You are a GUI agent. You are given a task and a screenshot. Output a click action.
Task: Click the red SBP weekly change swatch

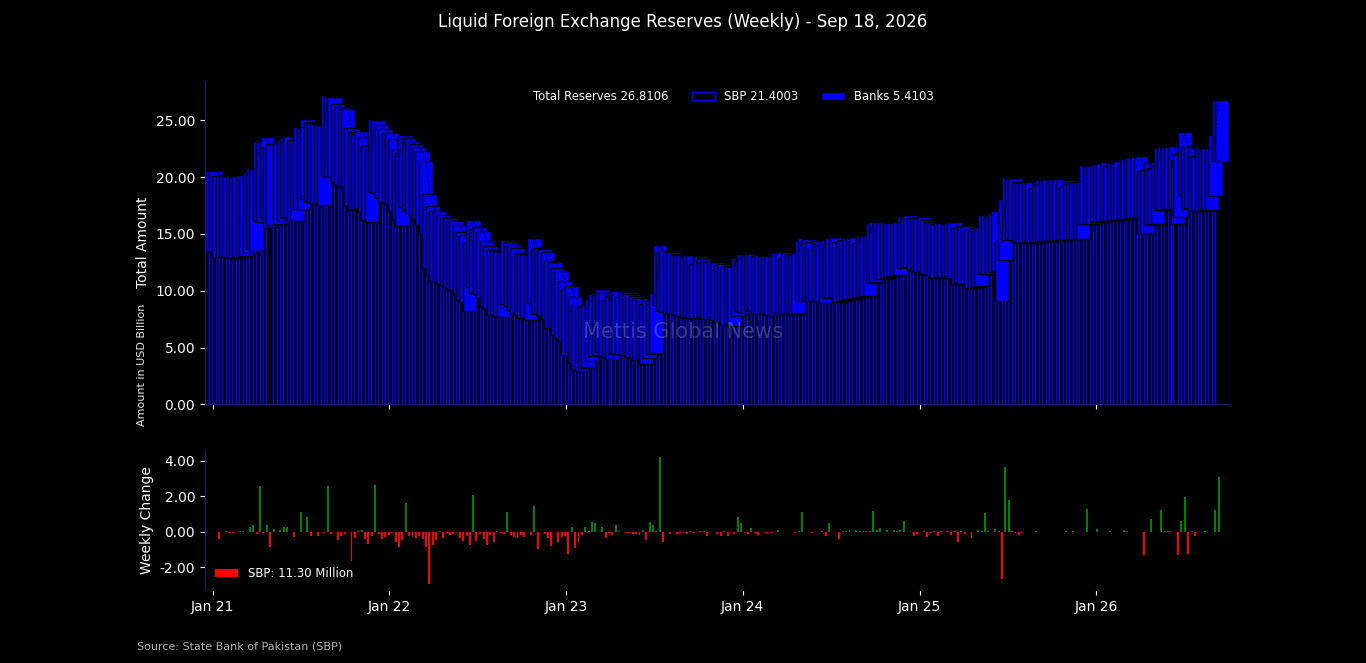(x=226, y=573)
